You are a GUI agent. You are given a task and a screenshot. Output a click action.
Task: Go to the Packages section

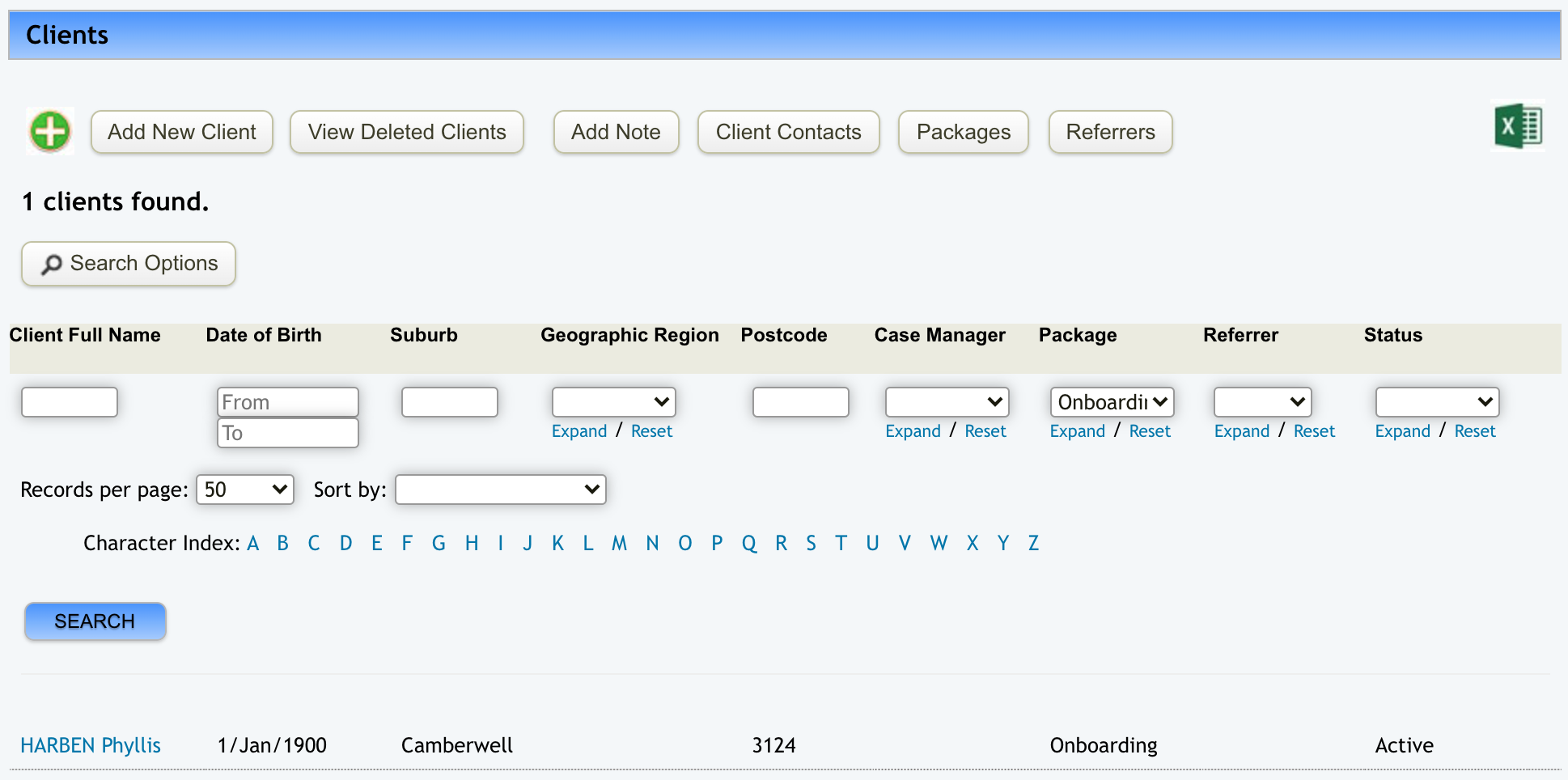(x=963, y=132)
